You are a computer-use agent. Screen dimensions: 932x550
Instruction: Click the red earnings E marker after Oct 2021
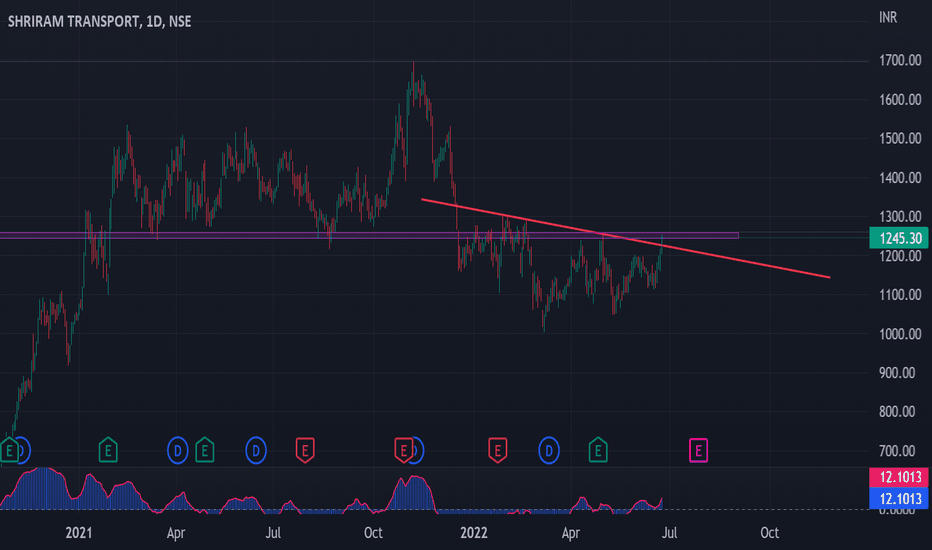(x=402, y=451)
